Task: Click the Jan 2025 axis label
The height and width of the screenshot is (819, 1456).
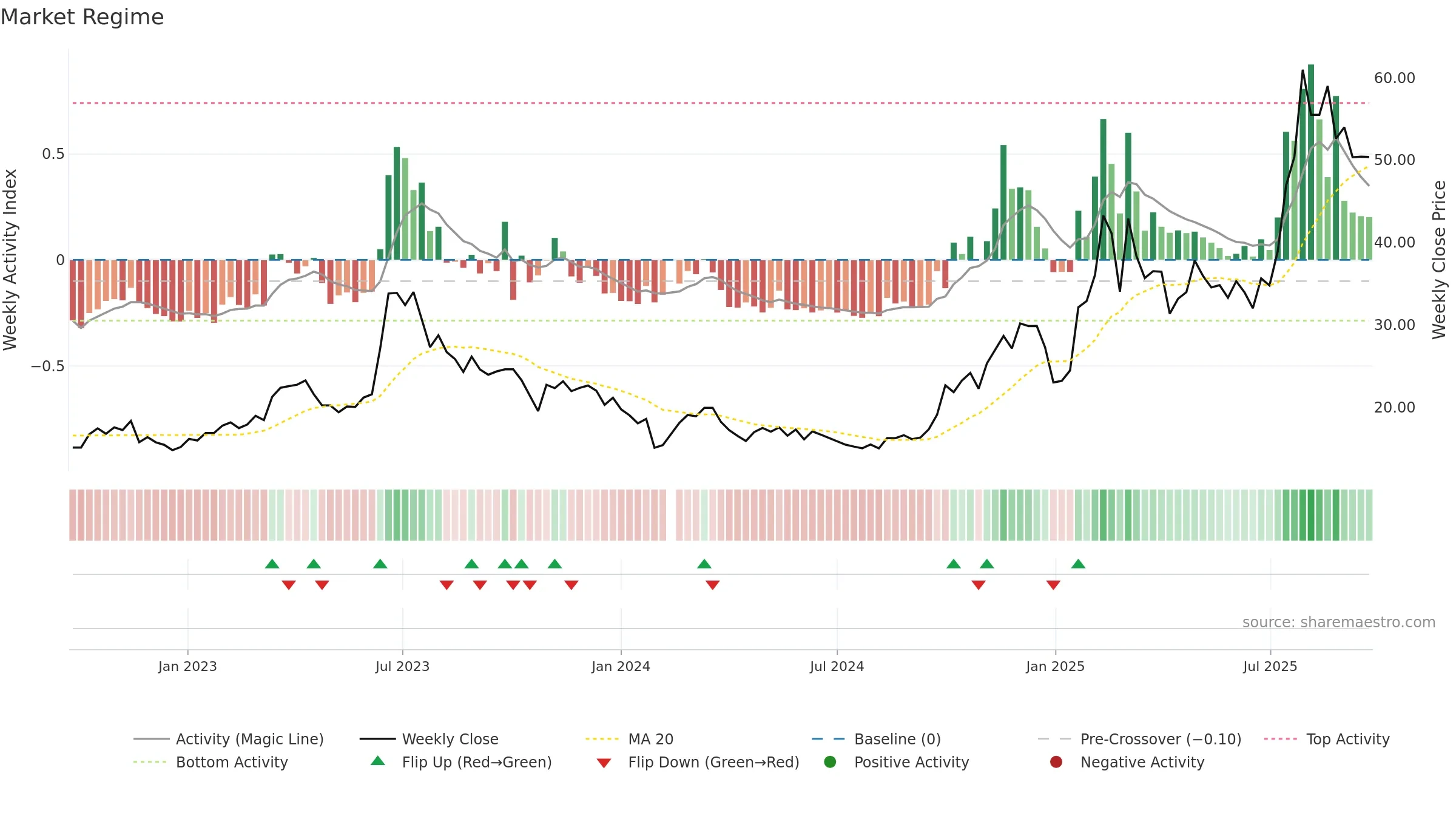Action: click(1055, 666)
